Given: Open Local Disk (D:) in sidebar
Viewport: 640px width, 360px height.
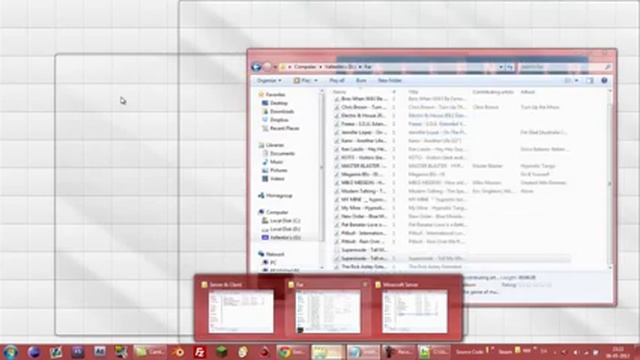Looking at the screenshot, I should 285,229.
